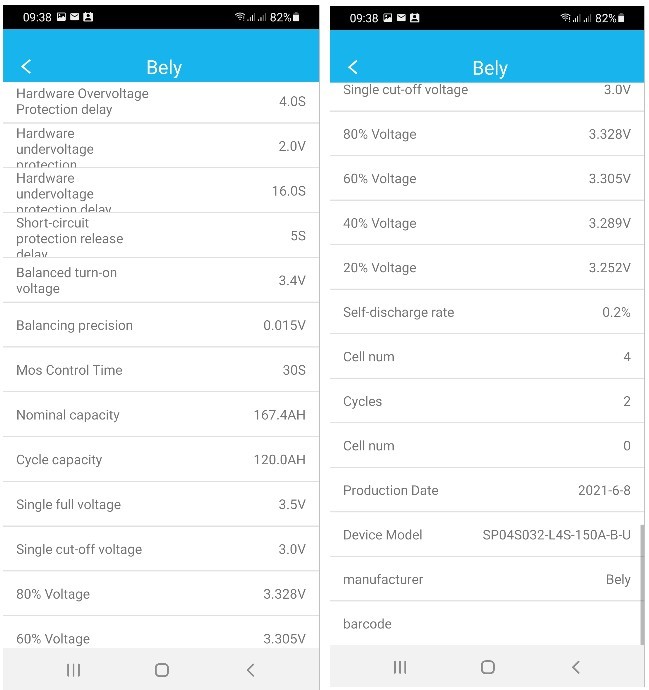The height and width of the screenshot is (690, 649).
Task: Select Self-discharge rate row
Action: (x=487, y=312)
